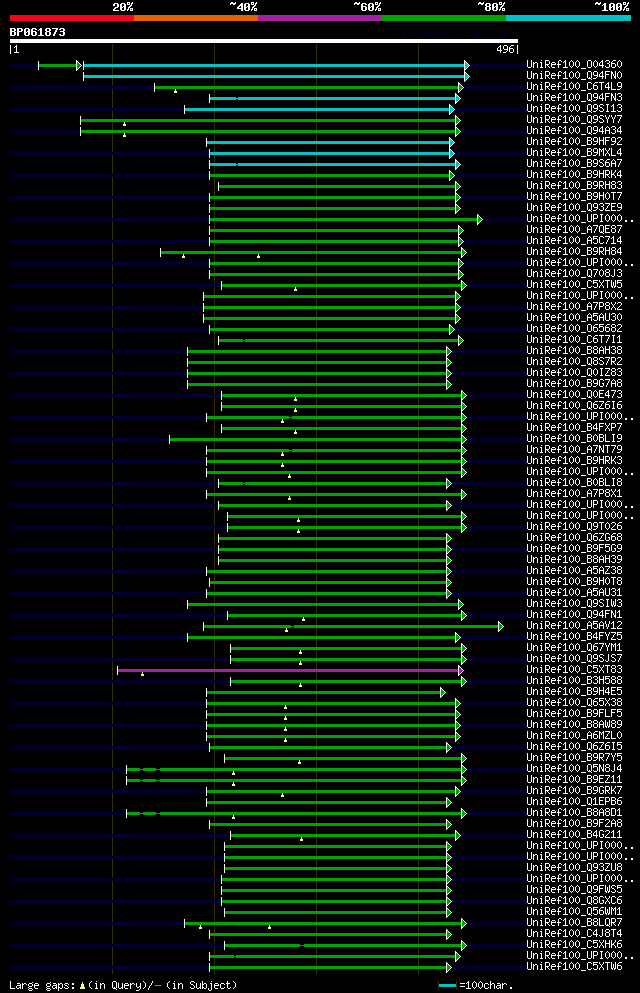Select the UniRef100_B9HF92 label
The width and height of the screenshot is (640, 993).
574,142
